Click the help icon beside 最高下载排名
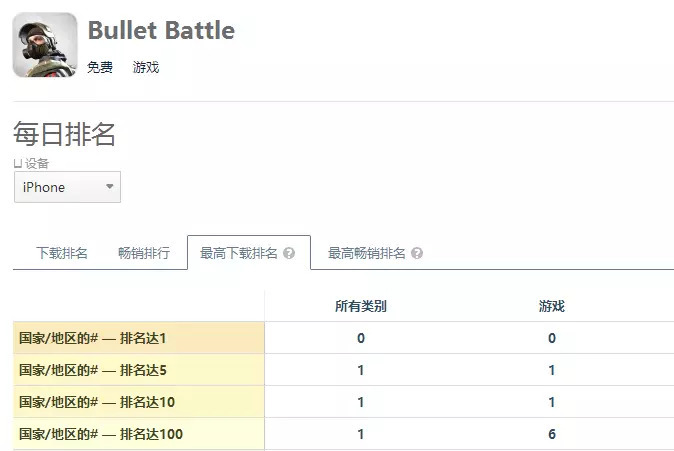Viewport: 674px width, 451px height. 289,253
